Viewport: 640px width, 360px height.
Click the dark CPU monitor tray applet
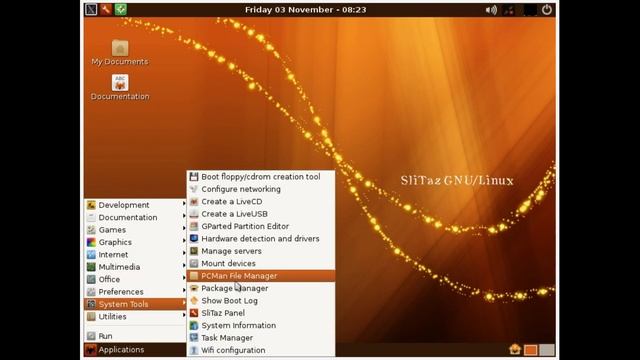click(x=530, y=10)
